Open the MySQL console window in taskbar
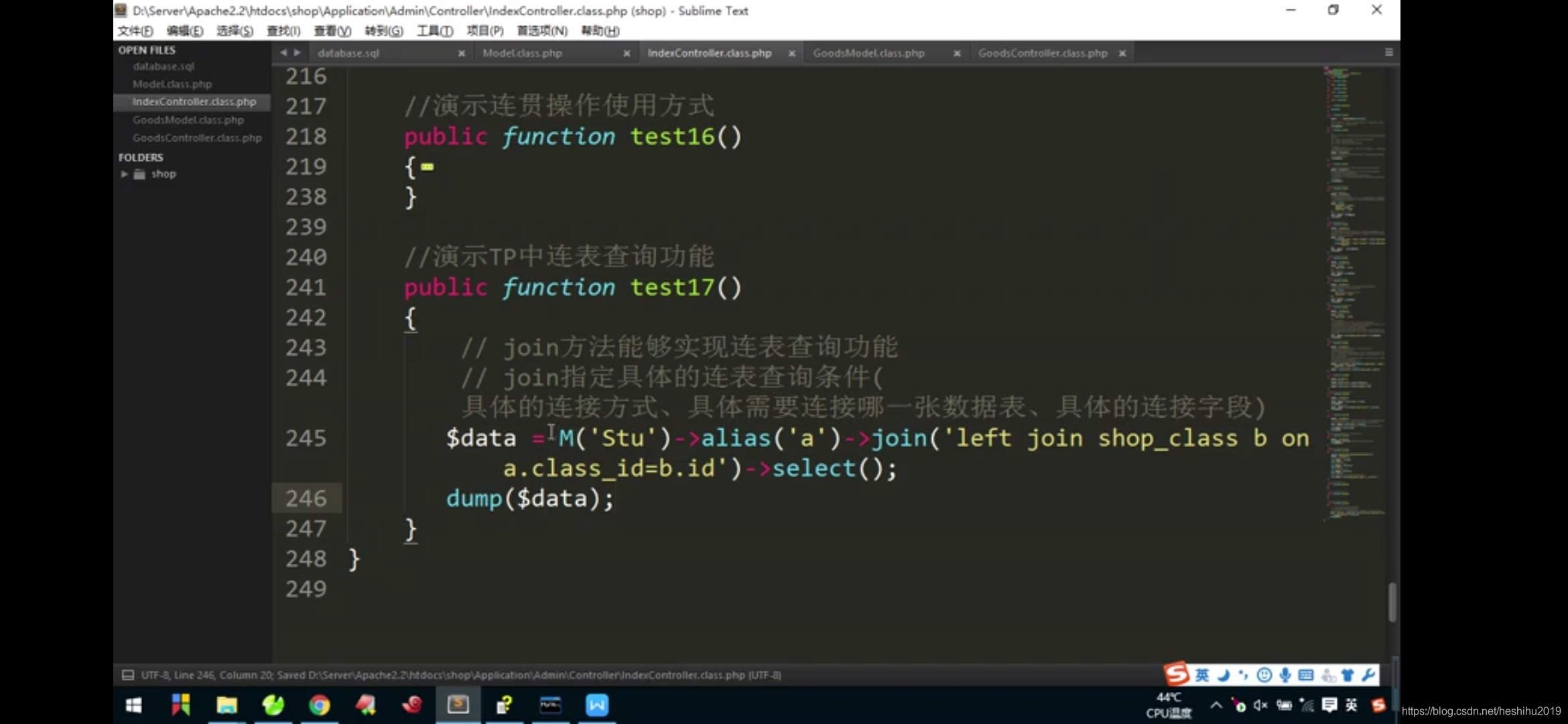This screenshot has height=724, width=1568. [550, 705]
